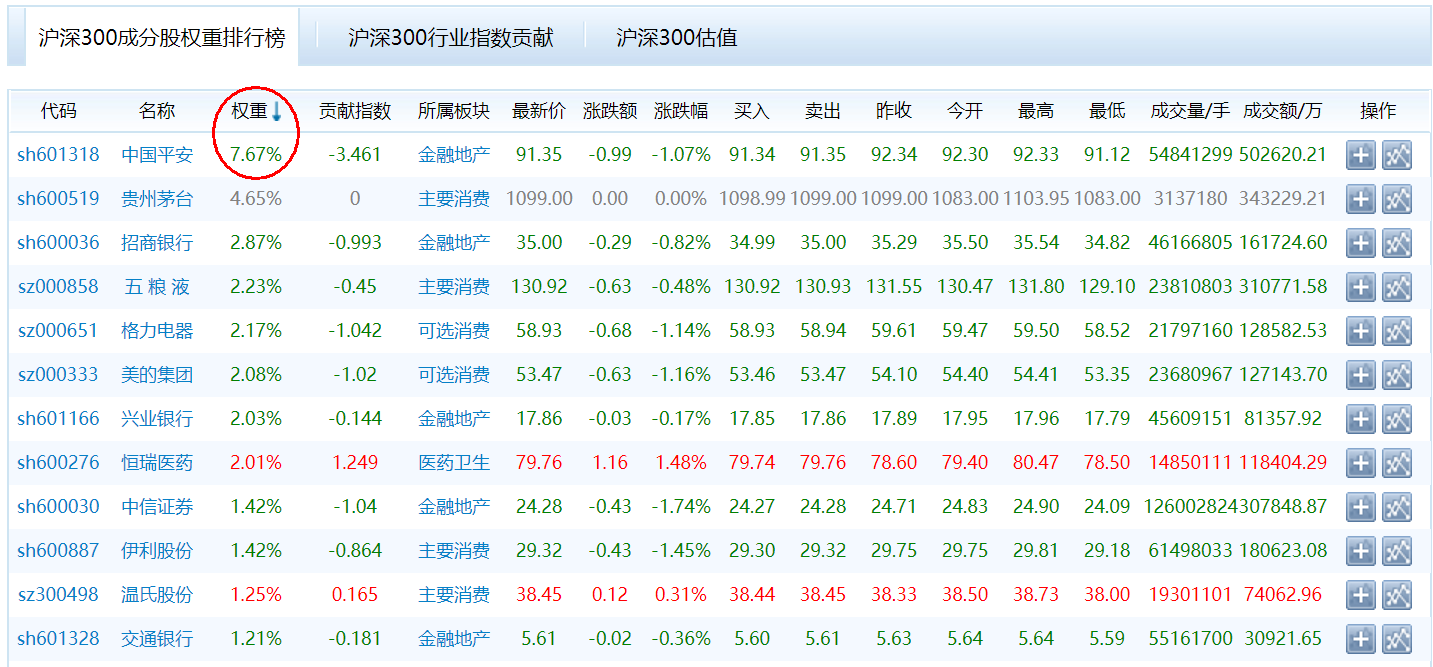The image size is (1433, 667).
Task: Open 美的集团 chart icon
Action: click(x=1397, y=375)
